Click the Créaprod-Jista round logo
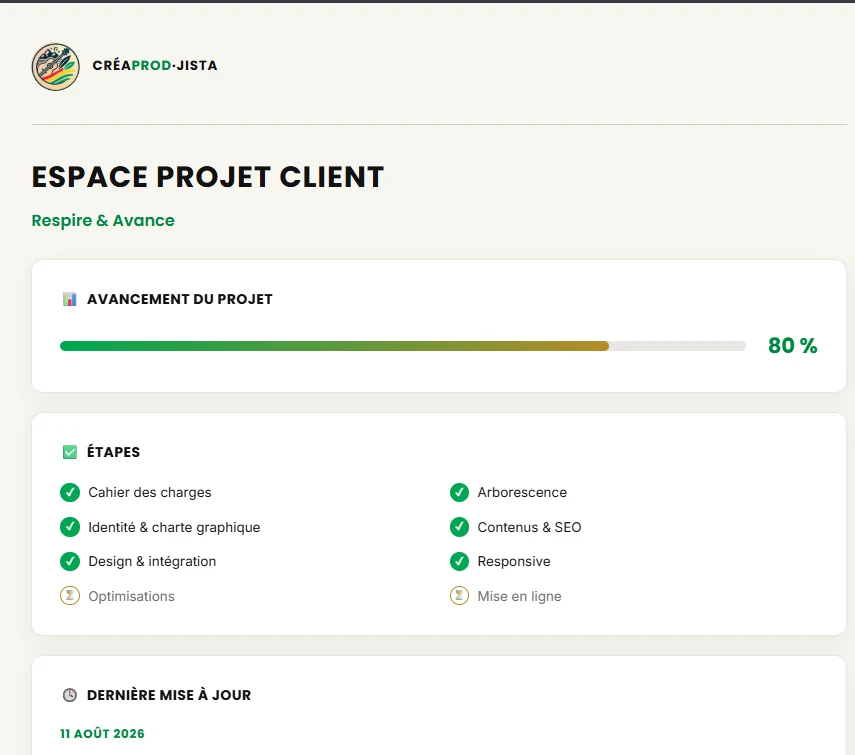This screenshot has width=855, height=755. point(56,67)
